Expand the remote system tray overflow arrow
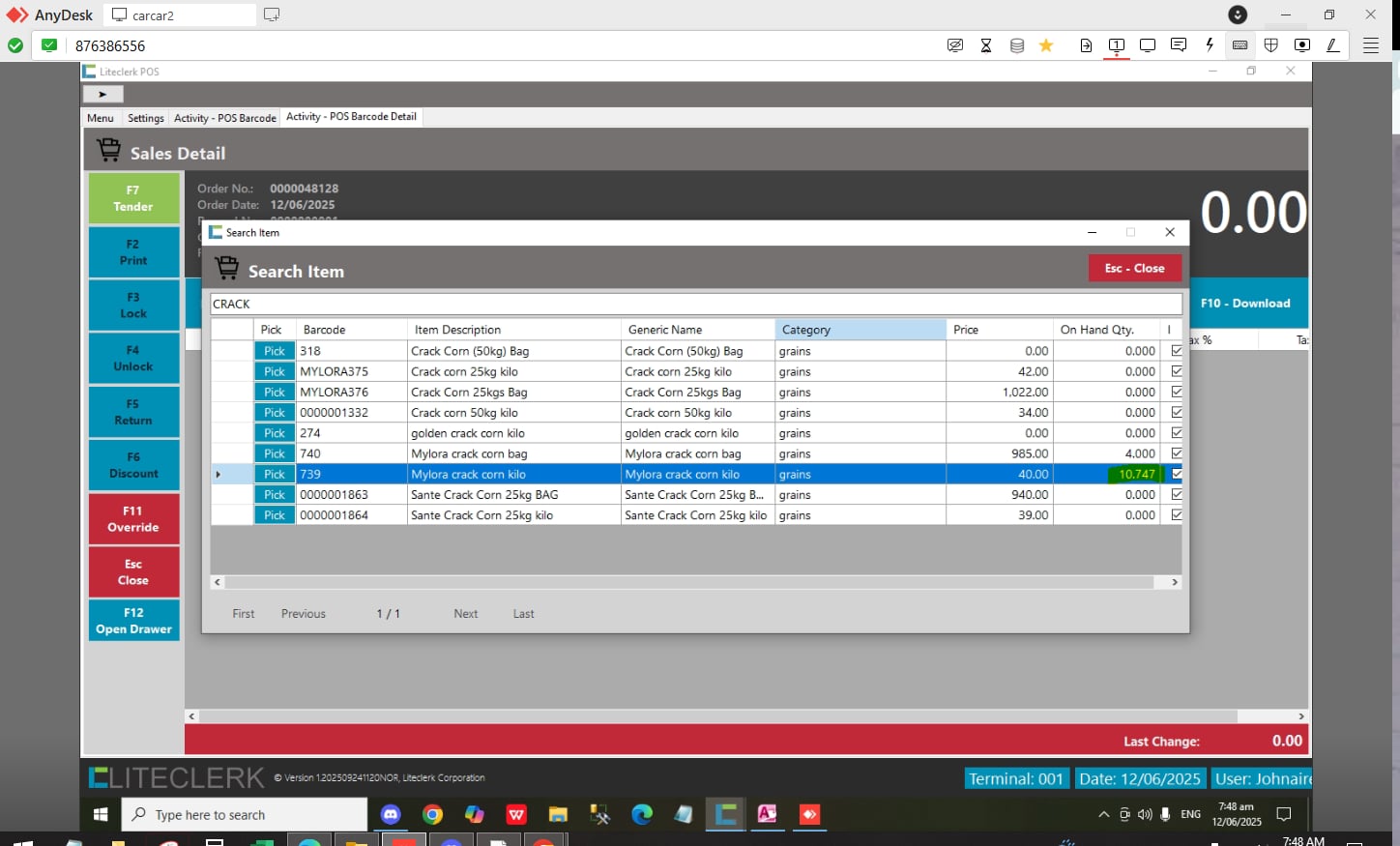 (1103, 814)
